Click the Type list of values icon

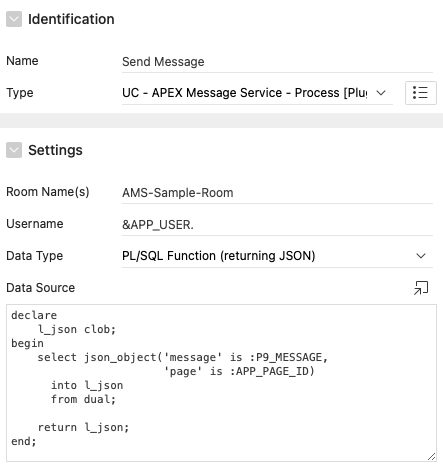(421, 93)
